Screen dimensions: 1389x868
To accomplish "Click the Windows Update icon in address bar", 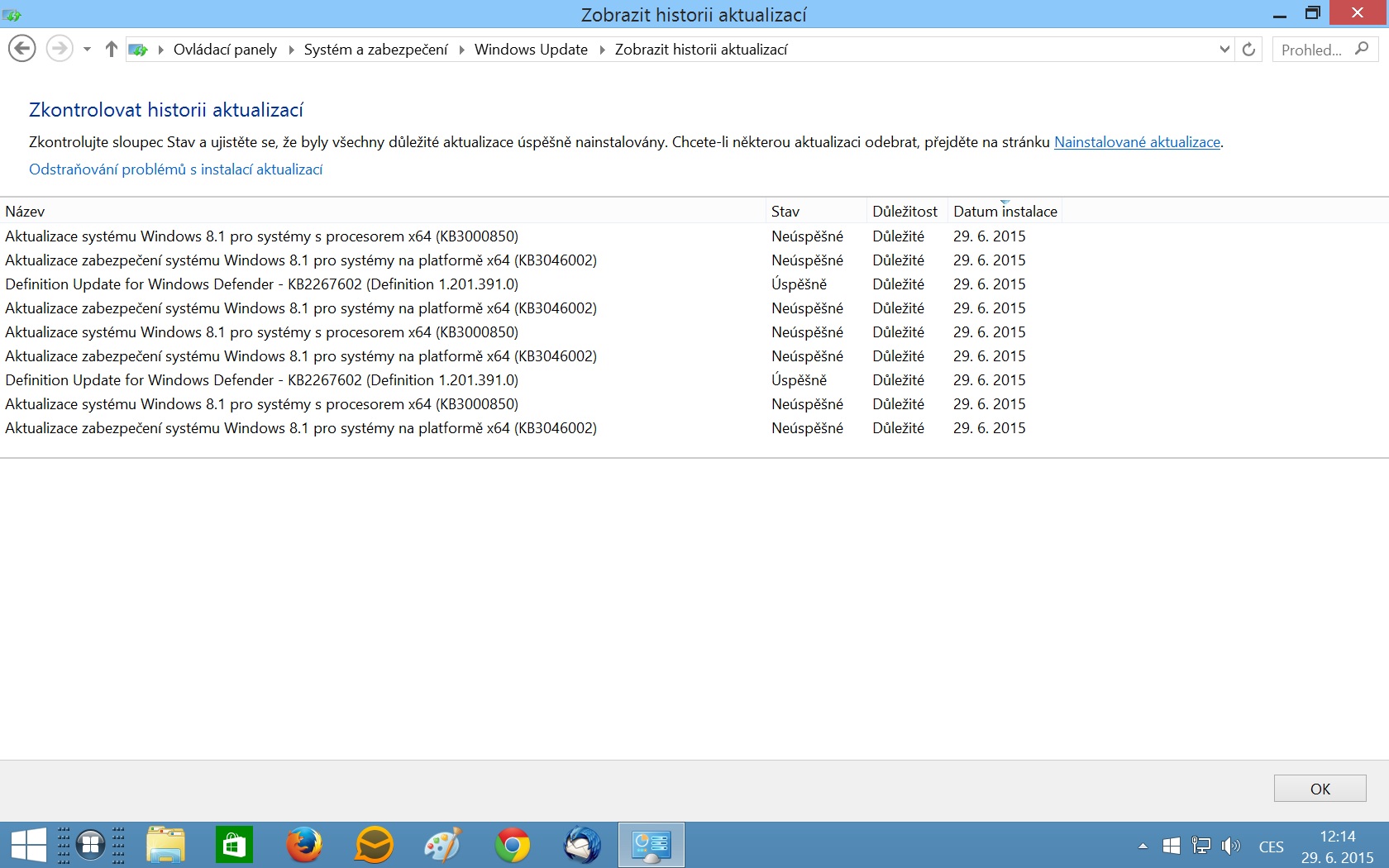I will click(138, 50).
